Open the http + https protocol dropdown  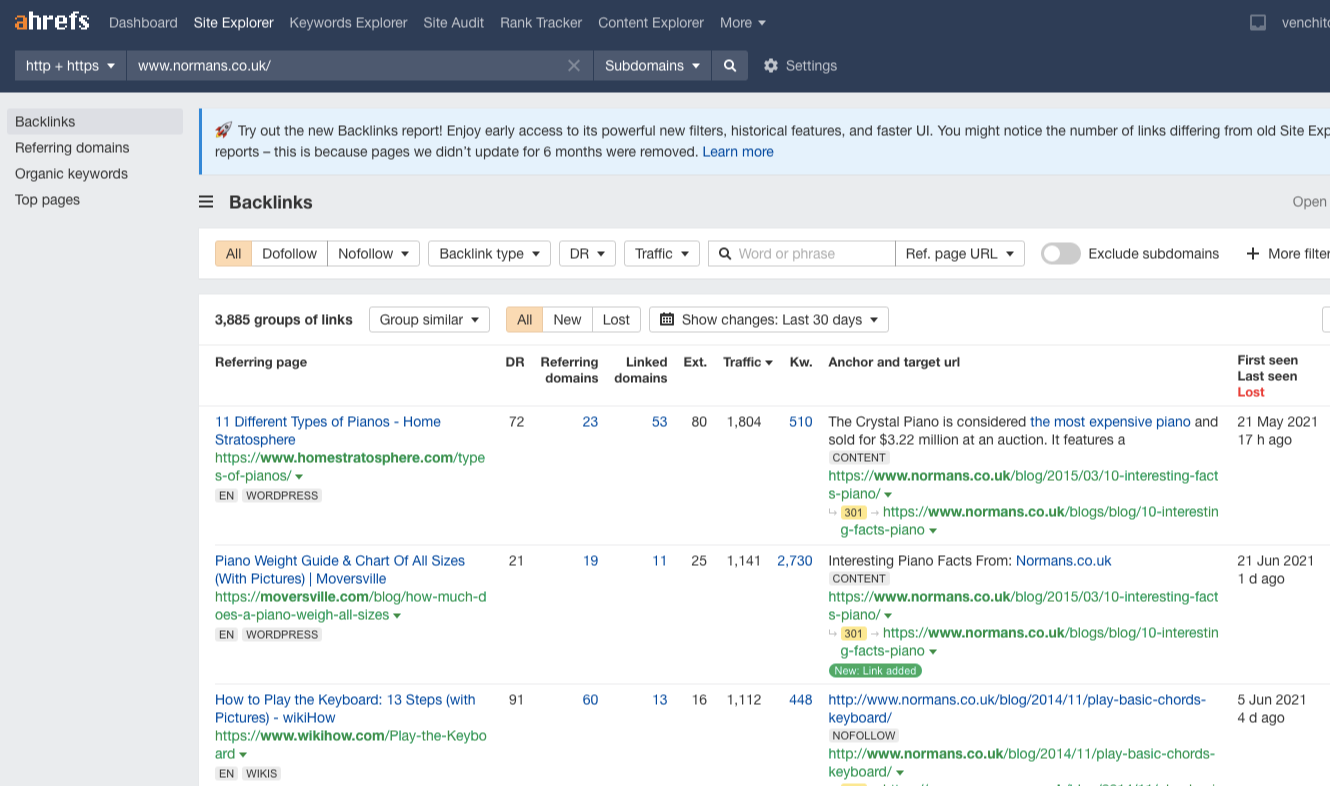(70, 66)
